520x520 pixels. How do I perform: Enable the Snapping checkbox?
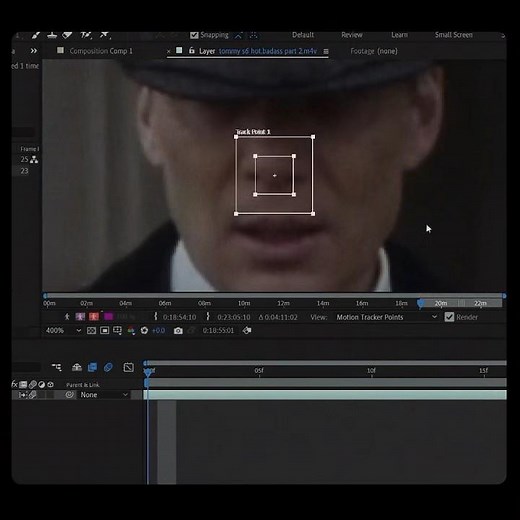(194, 35)
